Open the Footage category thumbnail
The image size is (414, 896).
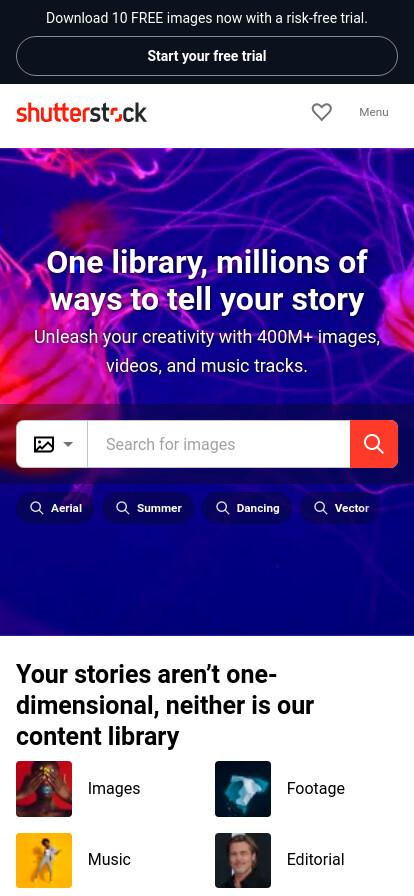point(243,789)
